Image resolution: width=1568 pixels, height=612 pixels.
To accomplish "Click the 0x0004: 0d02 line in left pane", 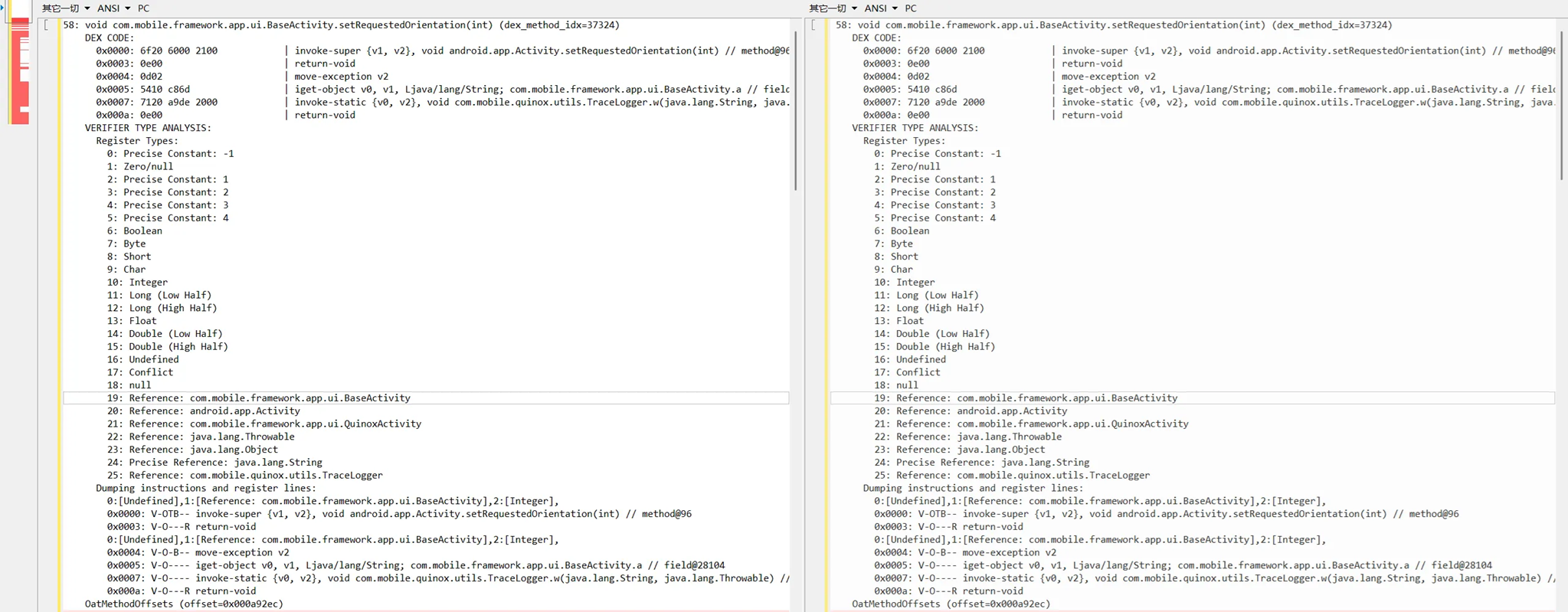I will click(129, 77).
